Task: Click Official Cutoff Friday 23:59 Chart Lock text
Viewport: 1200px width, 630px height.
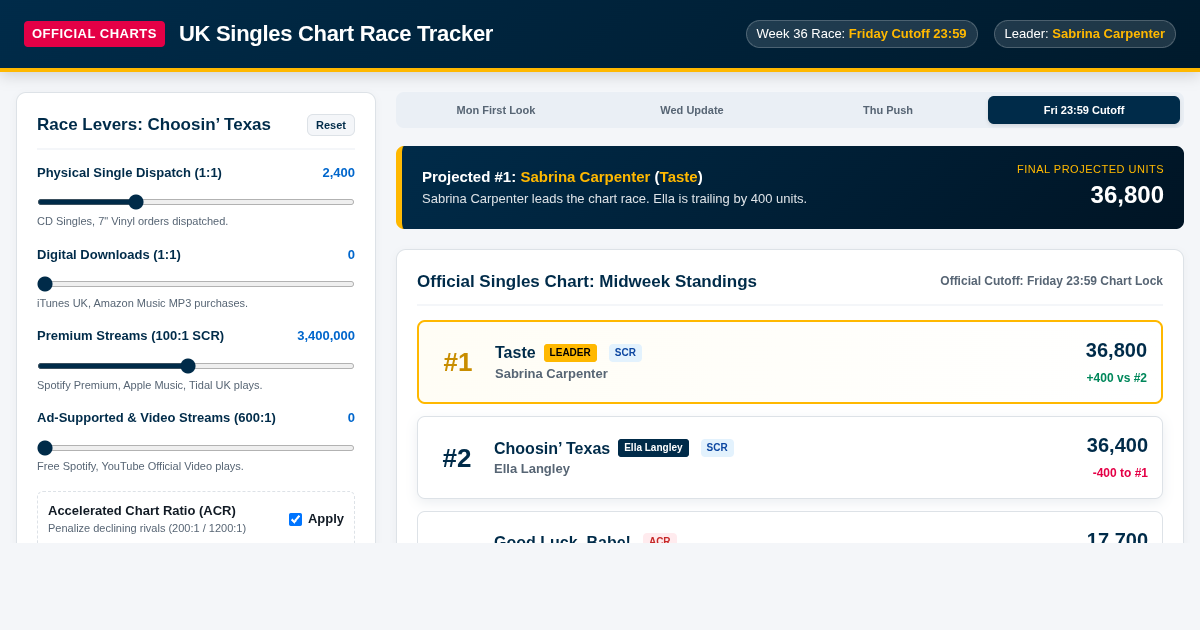Action: point(1051,281)
